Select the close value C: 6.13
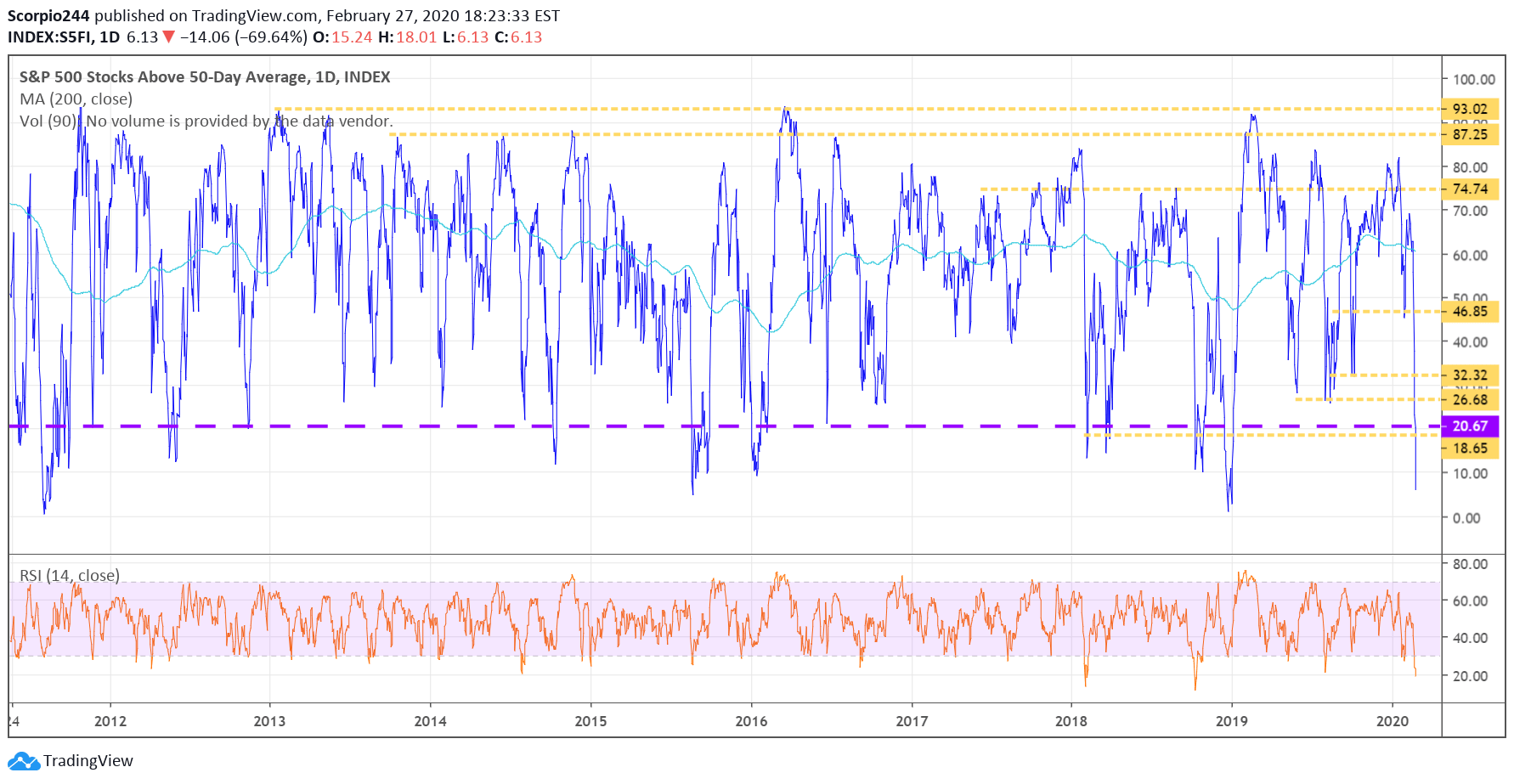The width and height of the screenshot is (1514, 784). point(518,37)
